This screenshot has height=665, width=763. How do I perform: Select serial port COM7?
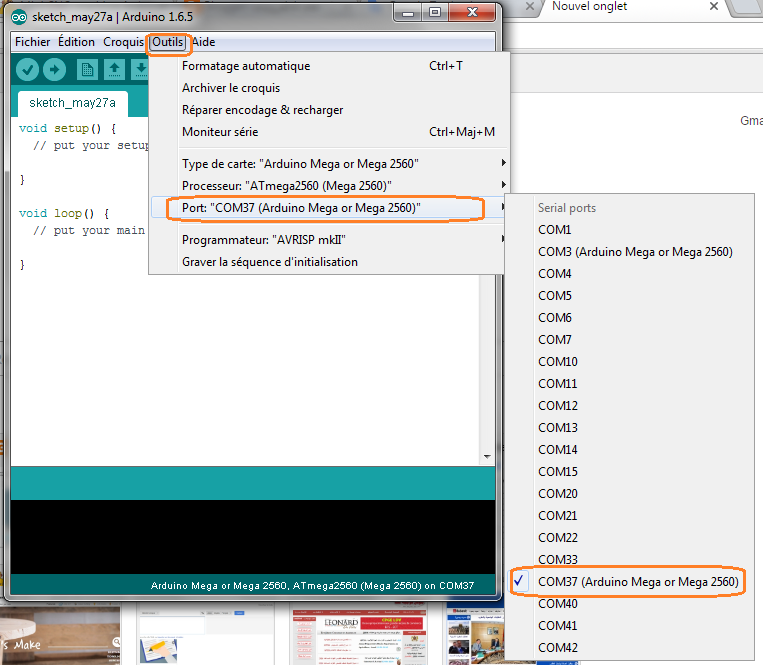(x=630, y=340)
